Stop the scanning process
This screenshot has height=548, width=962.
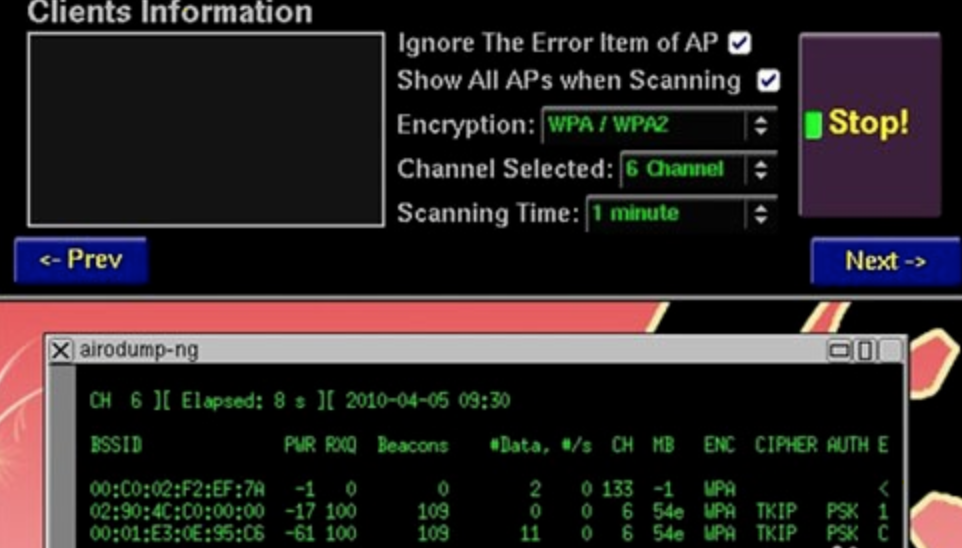point(870,125)
